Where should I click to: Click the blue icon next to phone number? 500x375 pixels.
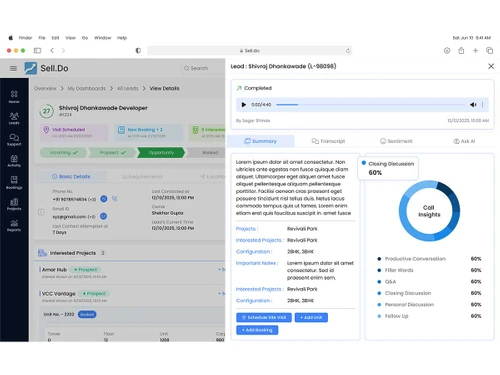(104, 199)
